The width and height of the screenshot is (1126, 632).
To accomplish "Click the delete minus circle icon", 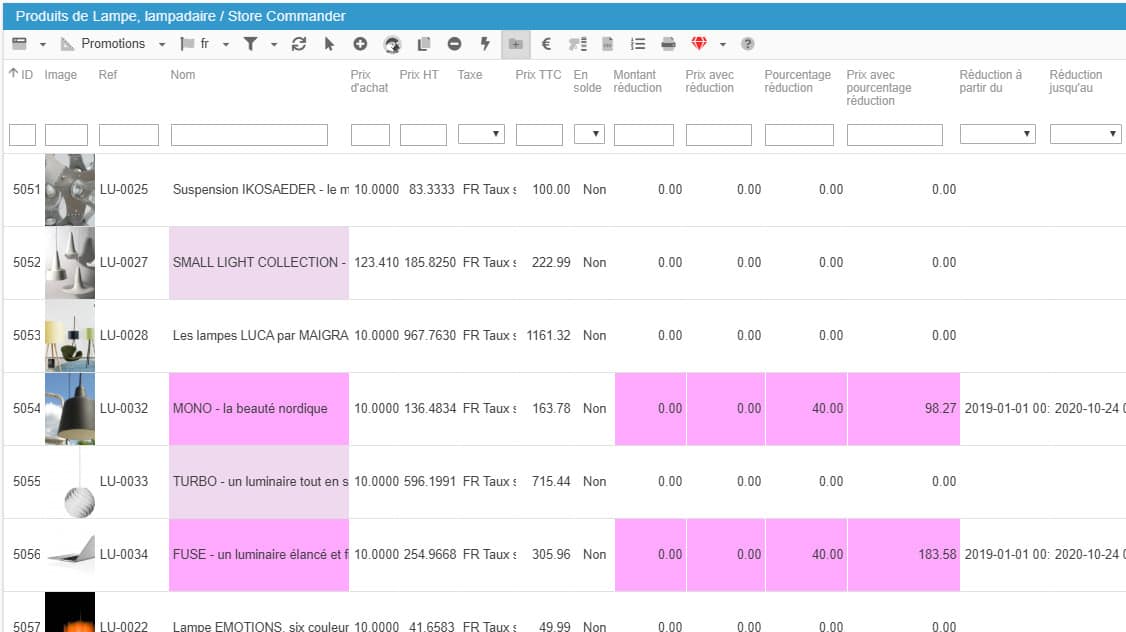I will pyautogui.click(x=454, y=44).
